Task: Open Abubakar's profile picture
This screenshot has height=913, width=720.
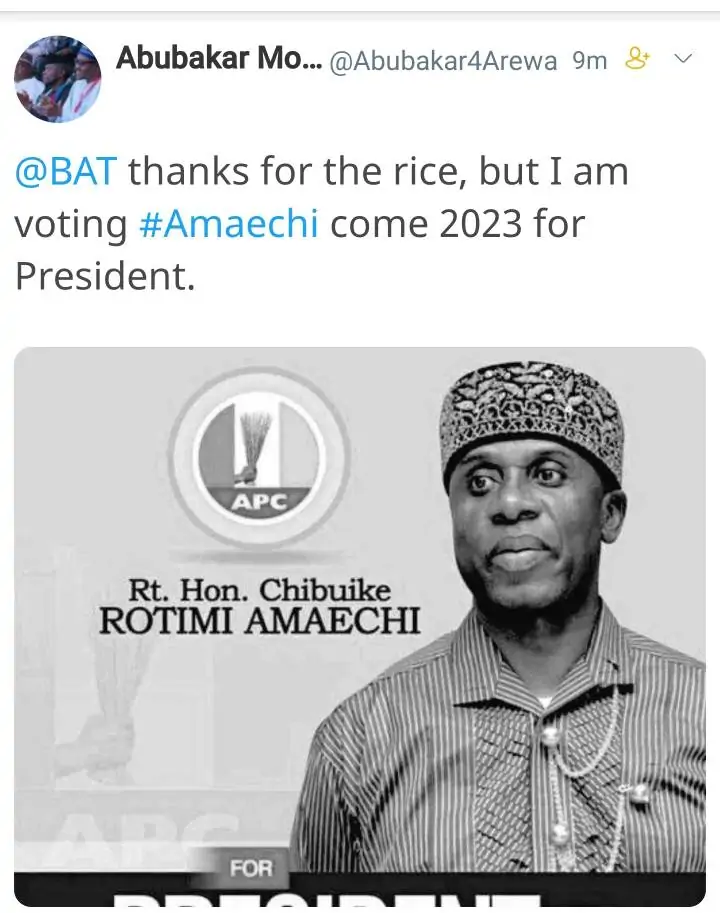Action: 58,80
